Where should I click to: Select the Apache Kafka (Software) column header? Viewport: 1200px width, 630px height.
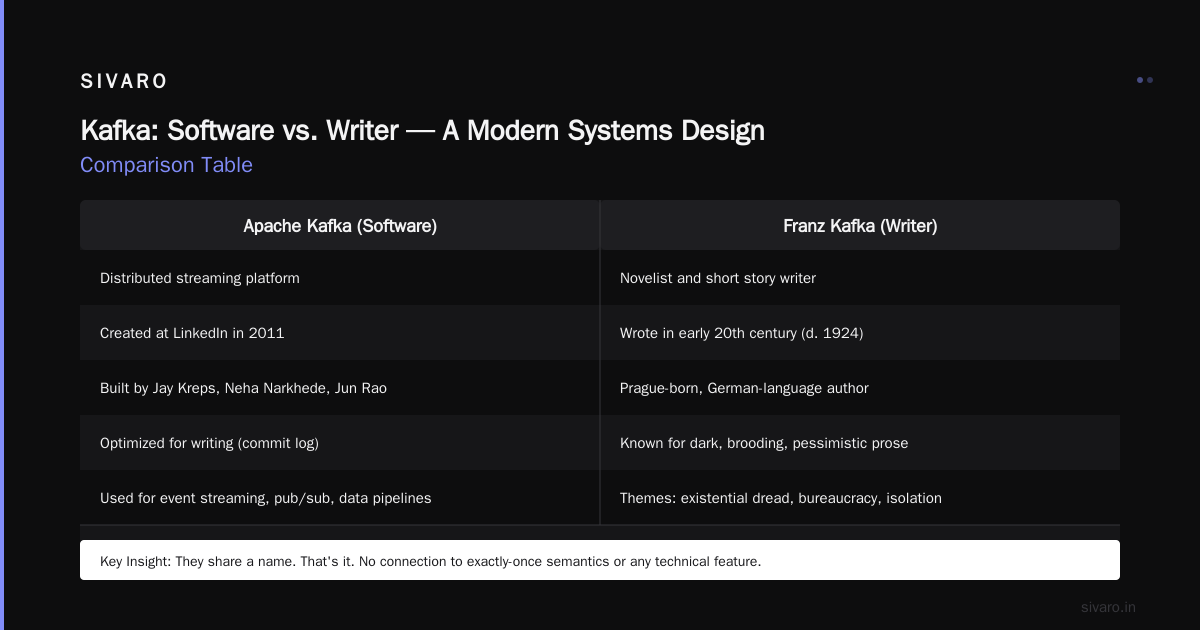(x=340, y=225)
